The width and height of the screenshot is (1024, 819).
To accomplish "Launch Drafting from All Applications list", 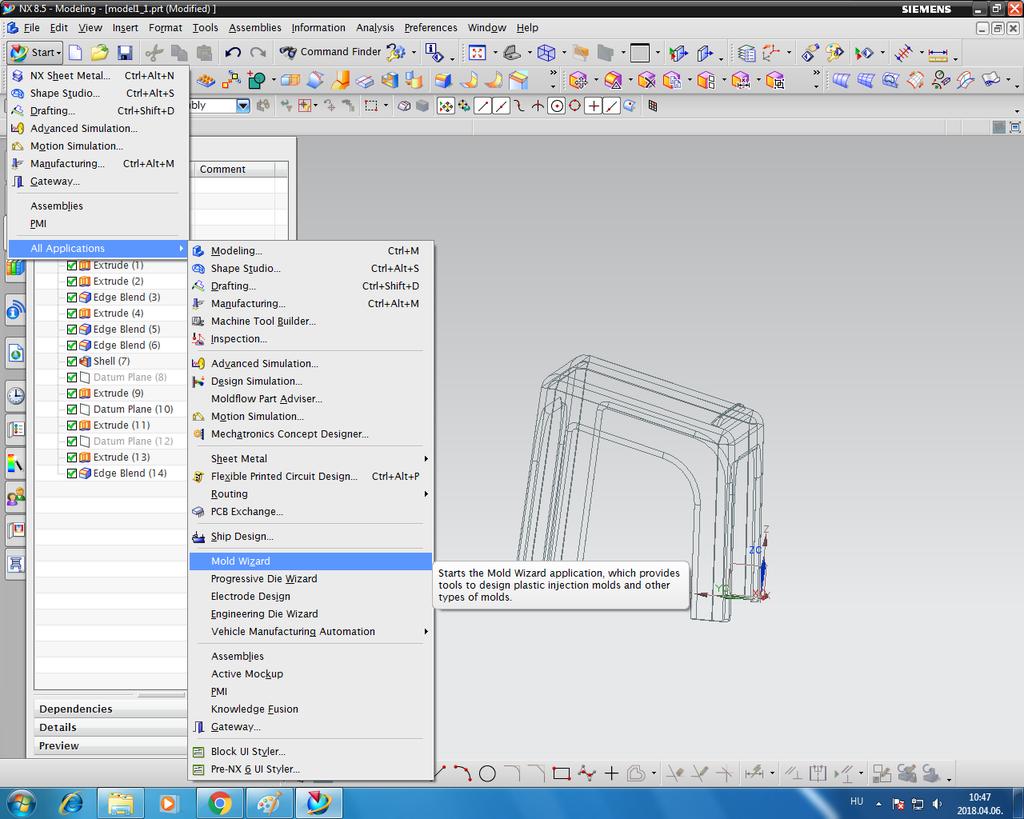I will point(311,286).
